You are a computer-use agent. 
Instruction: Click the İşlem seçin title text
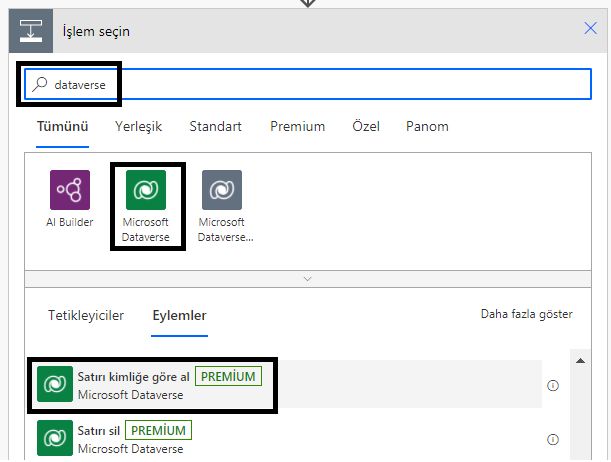pos(96,31)
